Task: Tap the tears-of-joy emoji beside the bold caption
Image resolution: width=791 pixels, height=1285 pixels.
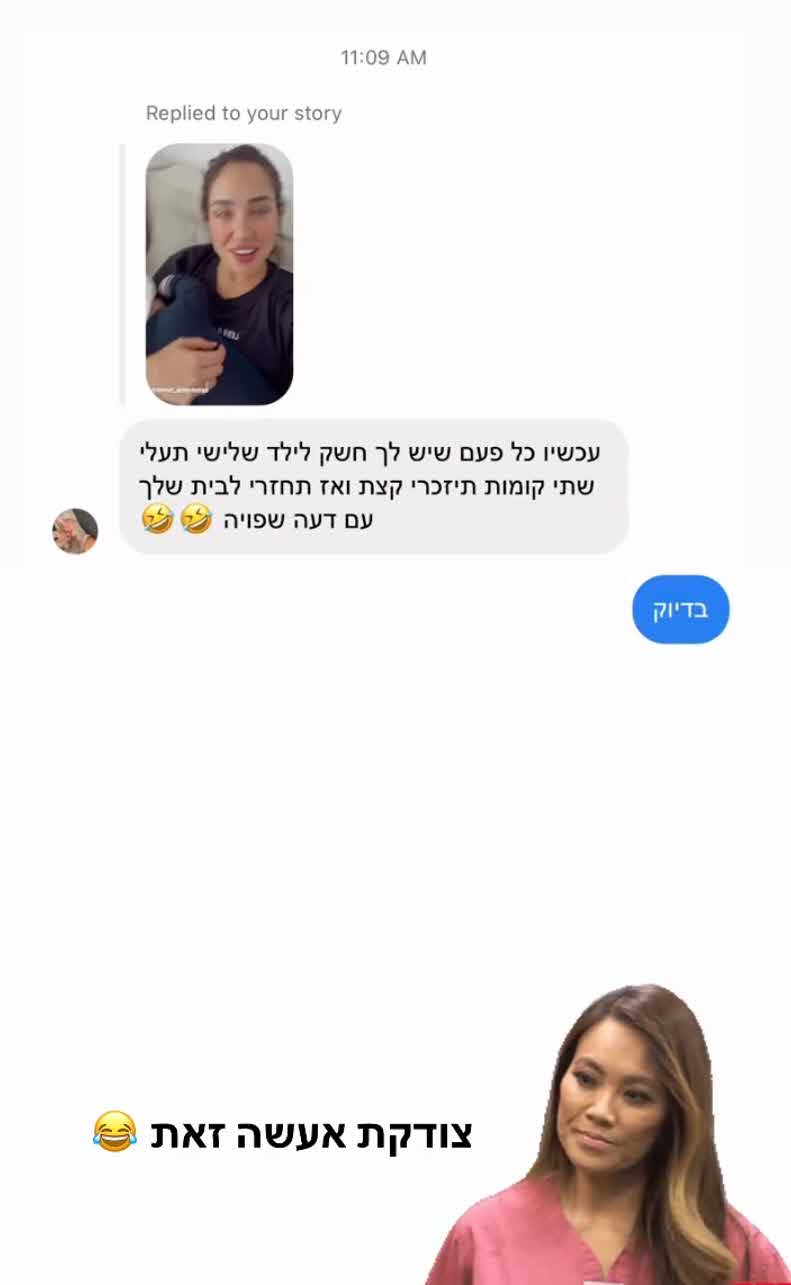Action: click(114, 1131)
